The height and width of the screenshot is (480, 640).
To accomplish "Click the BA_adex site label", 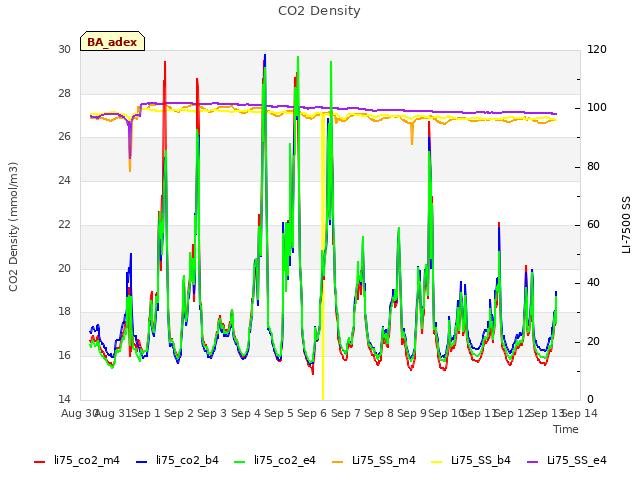I will [x=112, y=42].
